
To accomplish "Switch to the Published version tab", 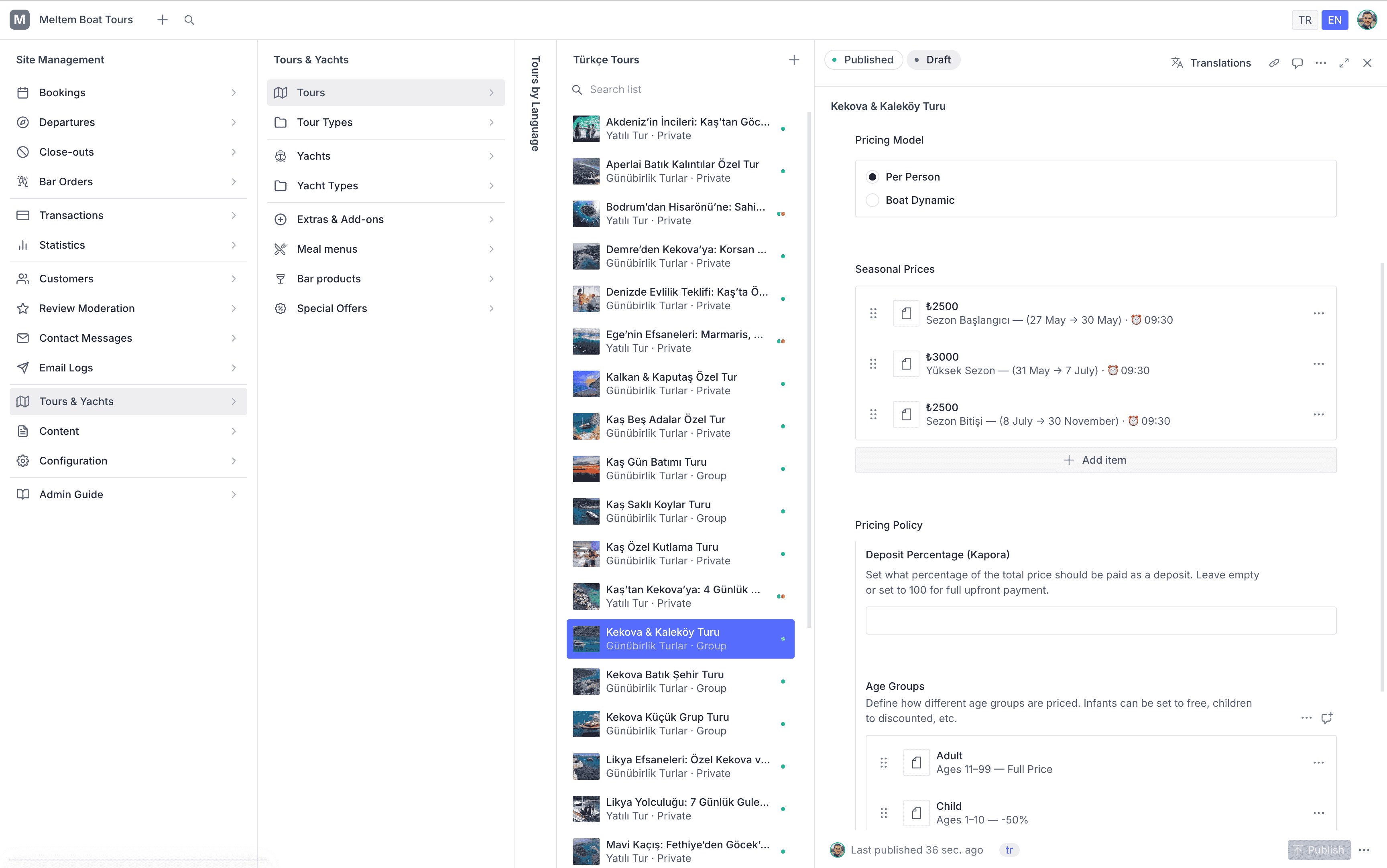I will (x=863, y=60).
